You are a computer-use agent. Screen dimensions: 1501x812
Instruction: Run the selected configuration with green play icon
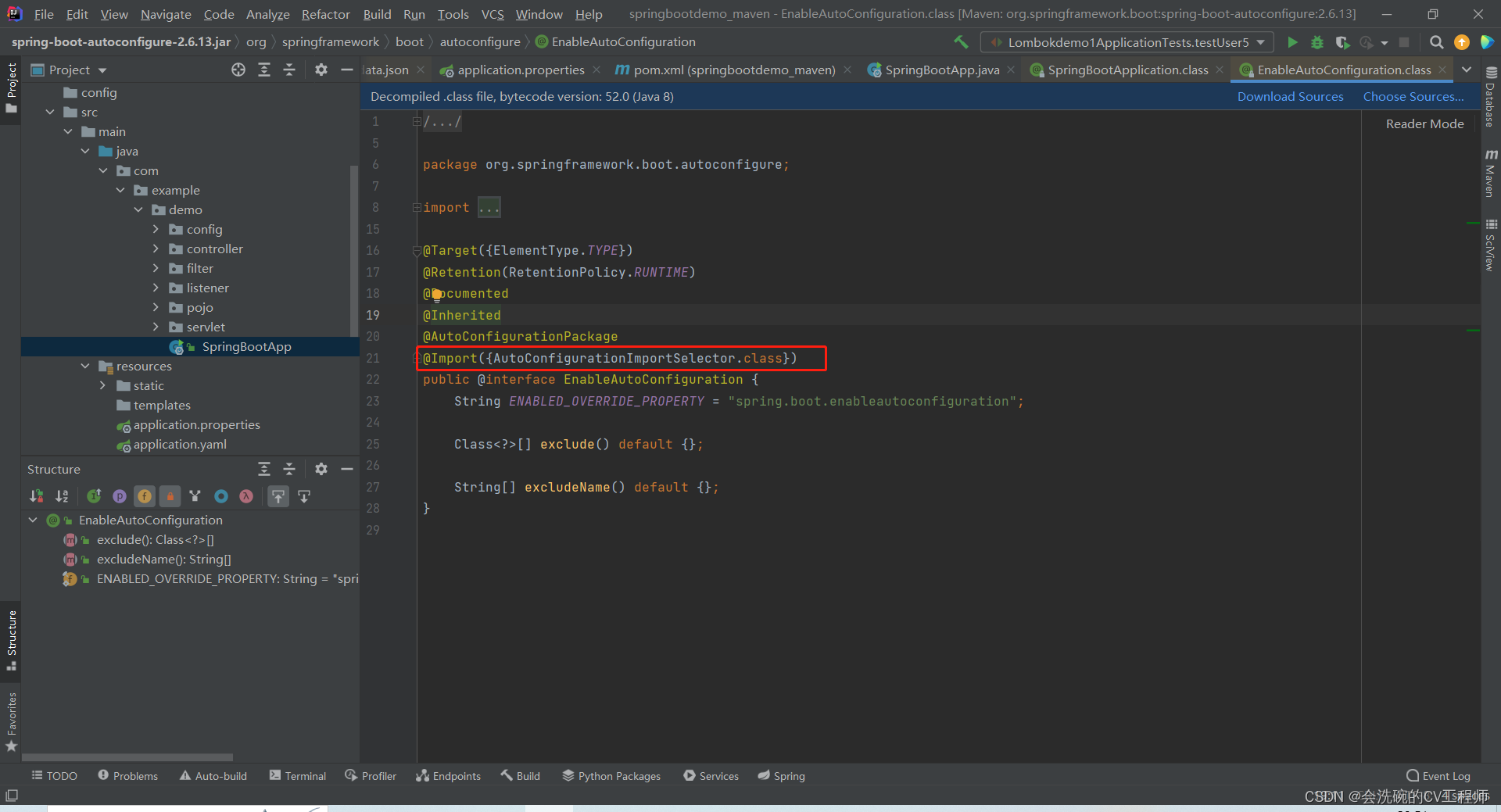point(1292,42)
